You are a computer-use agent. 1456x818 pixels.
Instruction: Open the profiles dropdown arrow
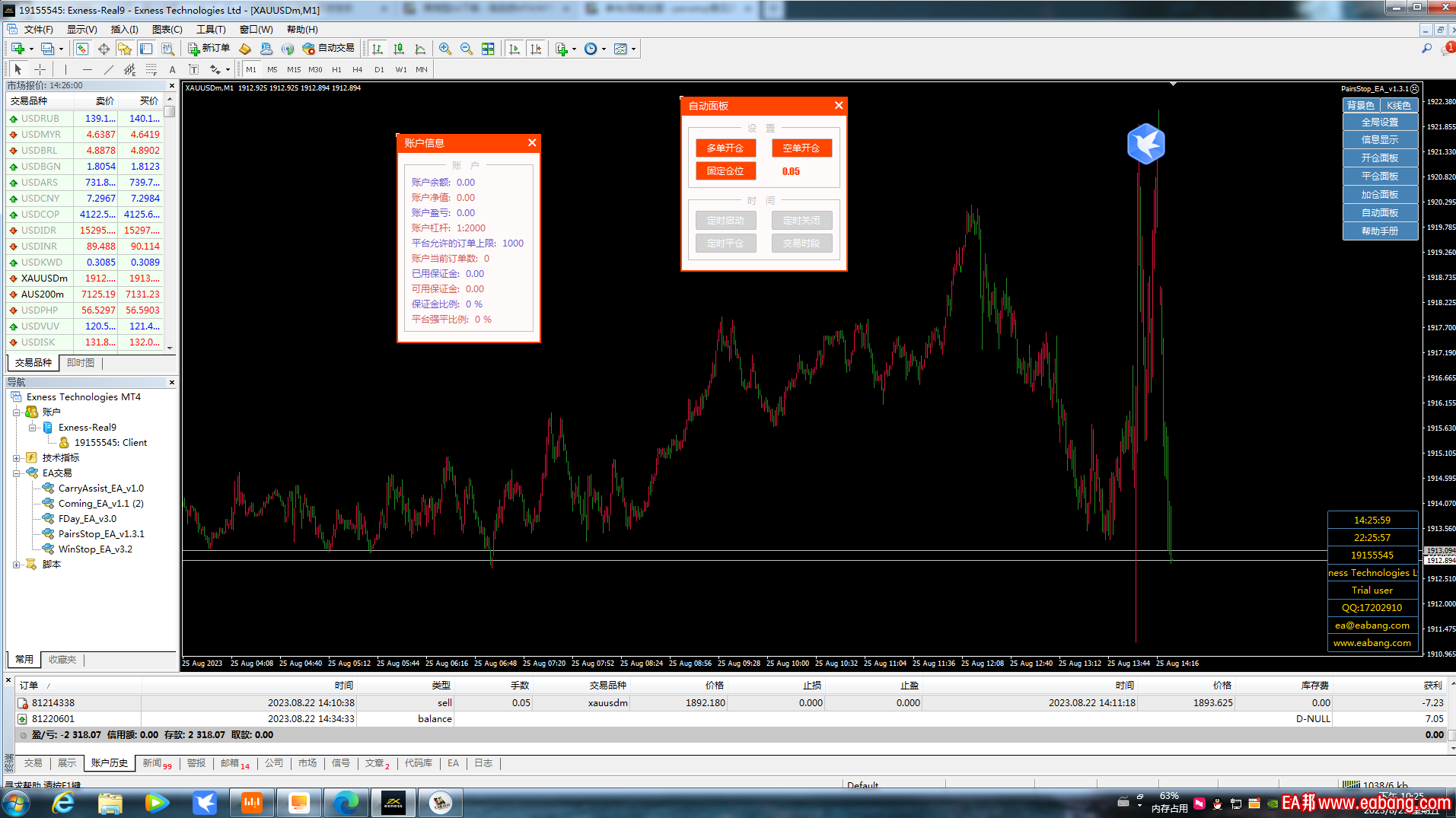click(x=61, y=49)
